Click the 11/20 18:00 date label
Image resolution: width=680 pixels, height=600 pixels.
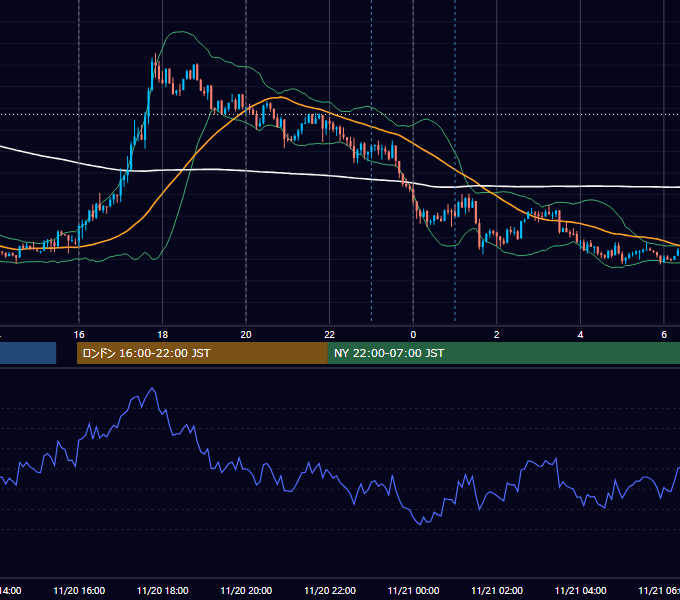163,590
